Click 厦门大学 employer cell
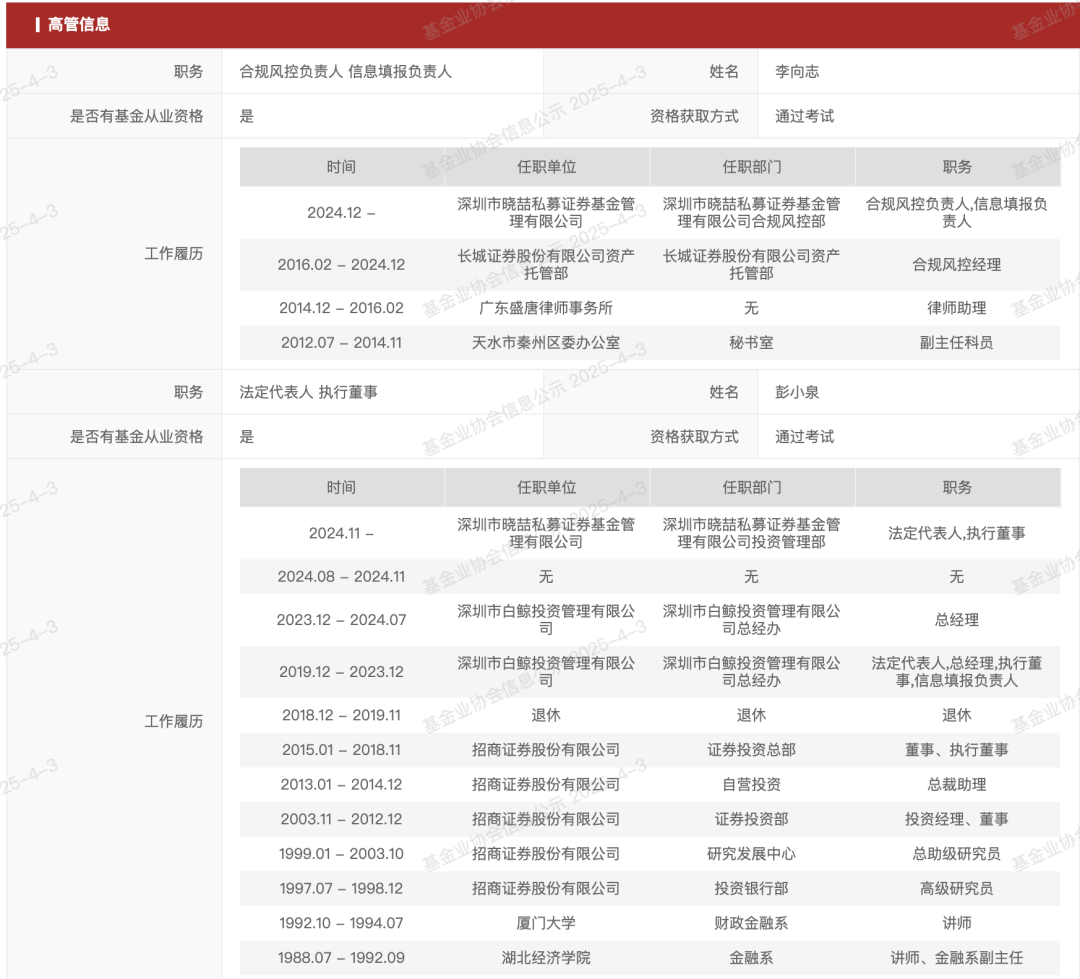Image resolution: width=1080 pixels, height=979 pixels. pos(546,923)
